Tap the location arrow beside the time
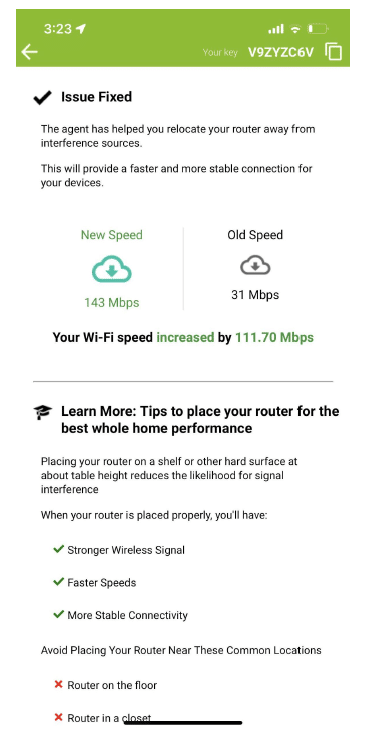This screenshot has width=378, height=737. pos(81,29)
